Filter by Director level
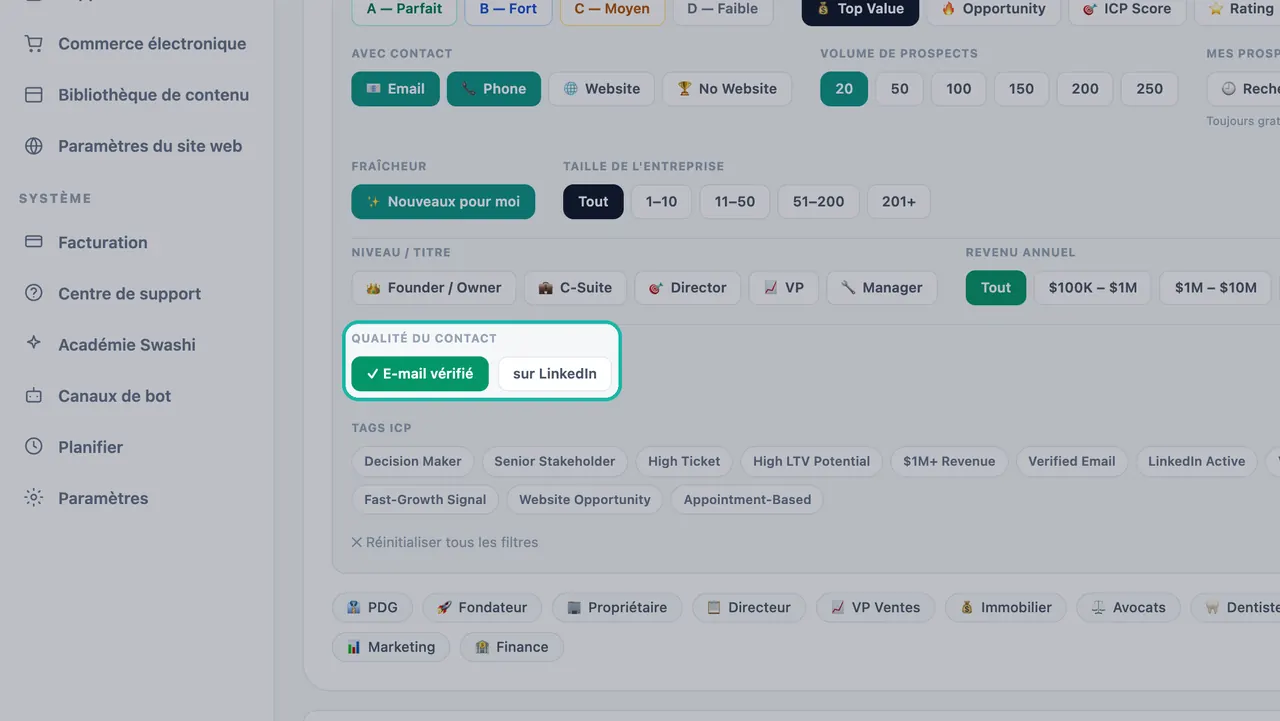Viewport: 1280px width, 721px height. tap(688, 288)
